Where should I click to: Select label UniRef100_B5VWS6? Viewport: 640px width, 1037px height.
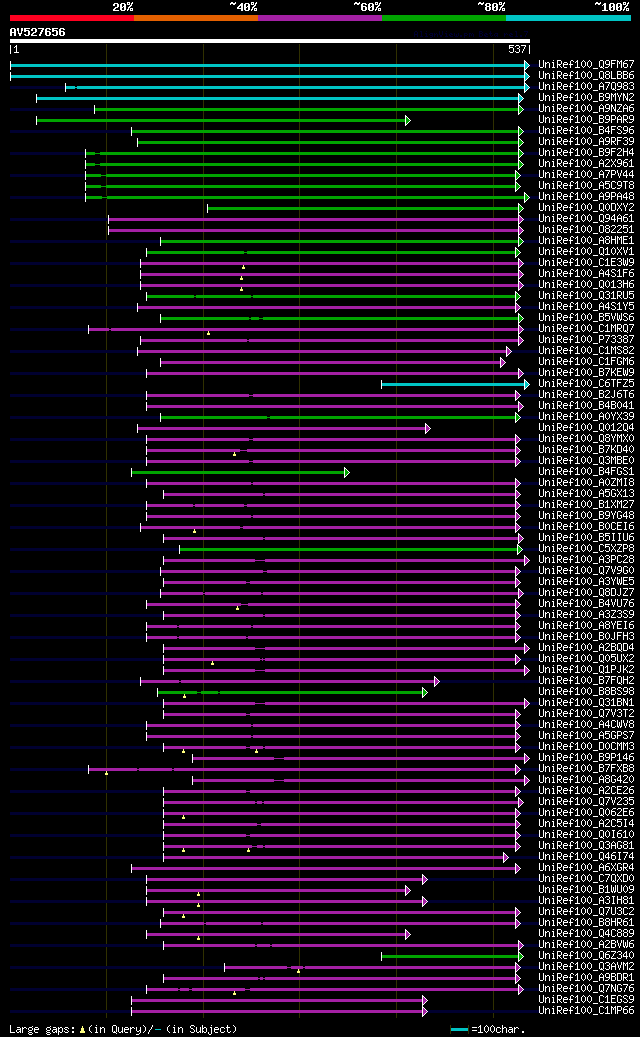(x=586, y=318)
